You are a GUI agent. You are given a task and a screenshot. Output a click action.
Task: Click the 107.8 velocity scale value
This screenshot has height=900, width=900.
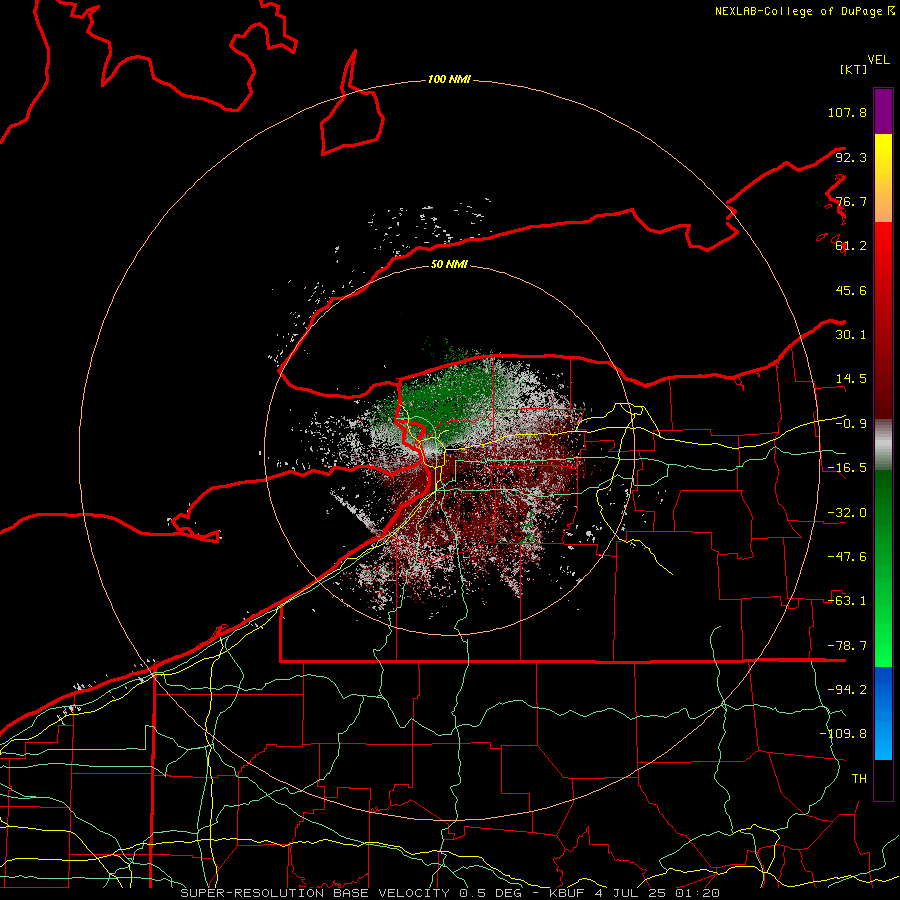pyautogui.click(x=847, y=112)
